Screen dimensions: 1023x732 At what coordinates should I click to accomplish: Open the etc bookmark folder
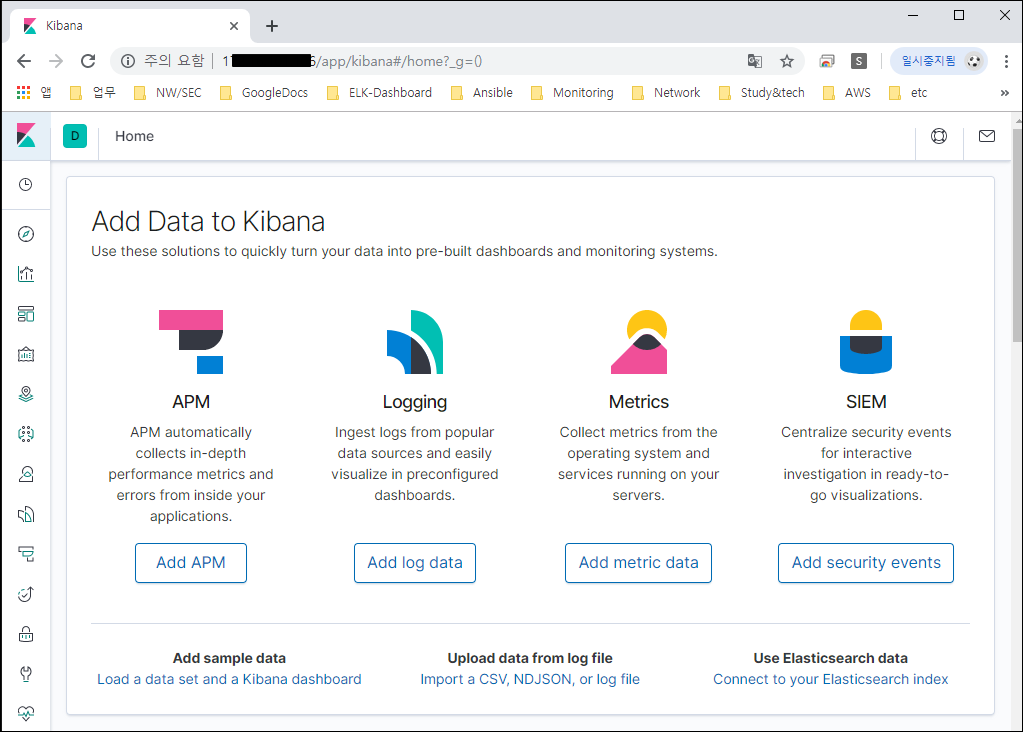(908, 93)
